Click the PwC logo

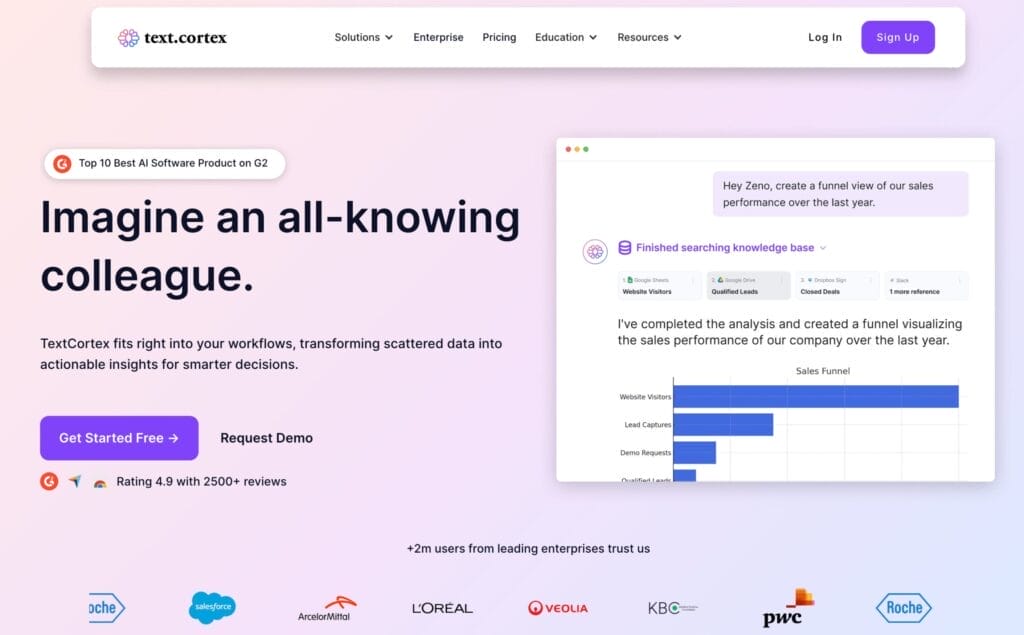click(x=788, y=608)
